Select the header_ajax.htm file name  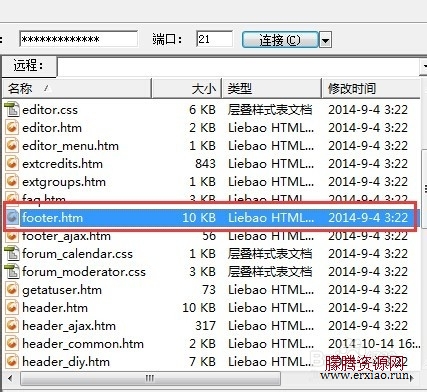69,326
